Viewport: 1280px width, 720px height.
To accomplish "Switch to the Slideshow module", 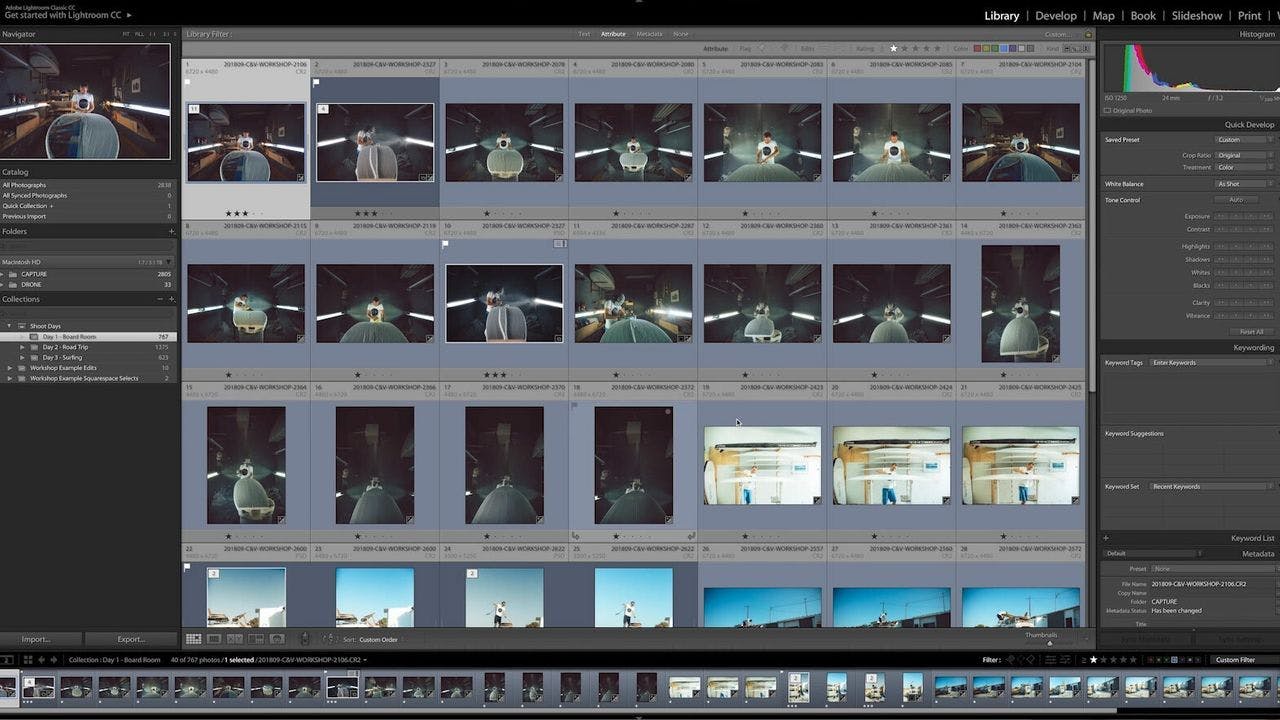I will point(1197,15).
